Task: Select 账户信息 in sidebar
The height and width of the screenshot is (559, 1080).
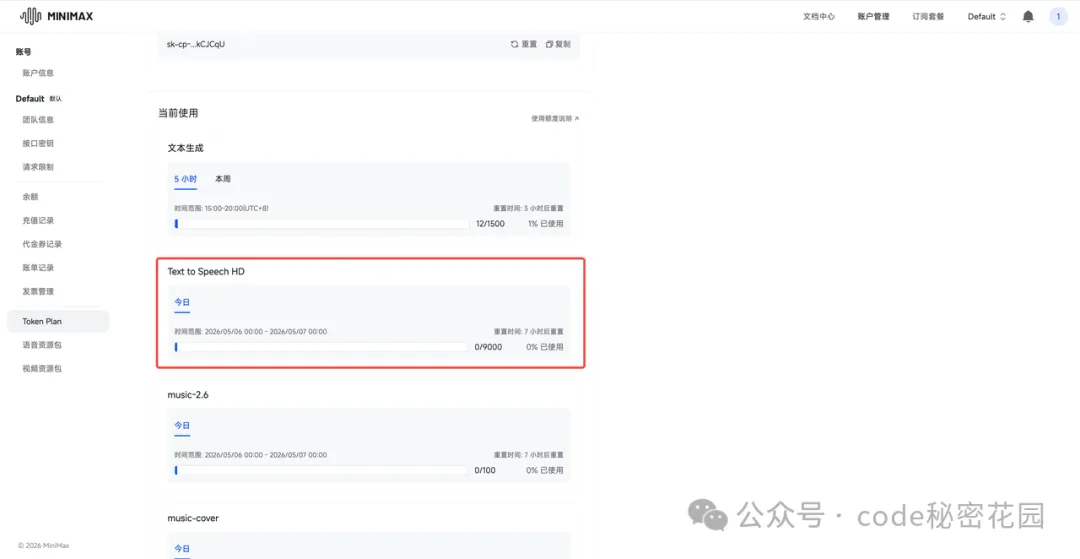Action: [38, 73]
